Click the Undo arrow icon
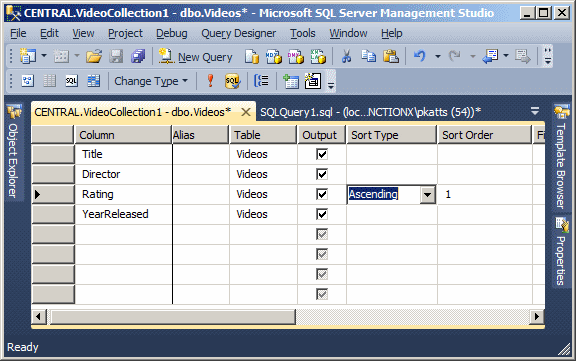576x361 pixels. pos(420,56)
